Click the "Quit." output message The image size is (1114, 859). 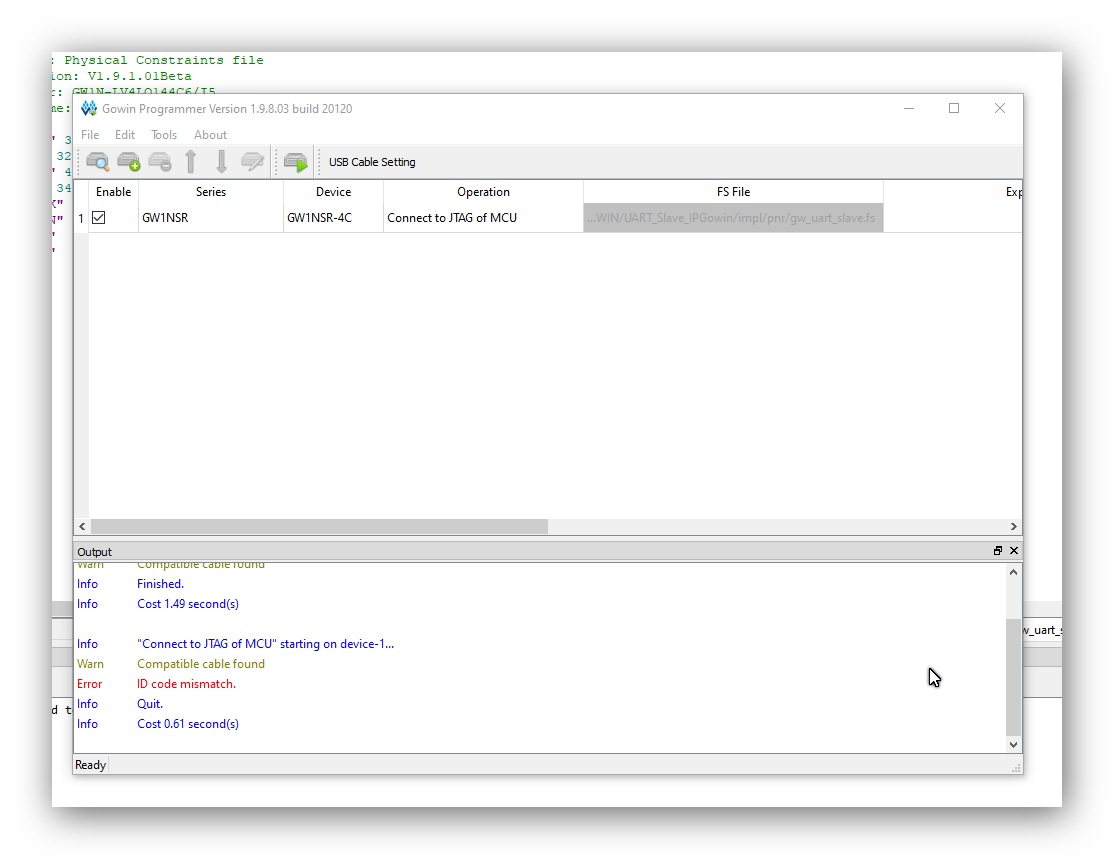150,703
